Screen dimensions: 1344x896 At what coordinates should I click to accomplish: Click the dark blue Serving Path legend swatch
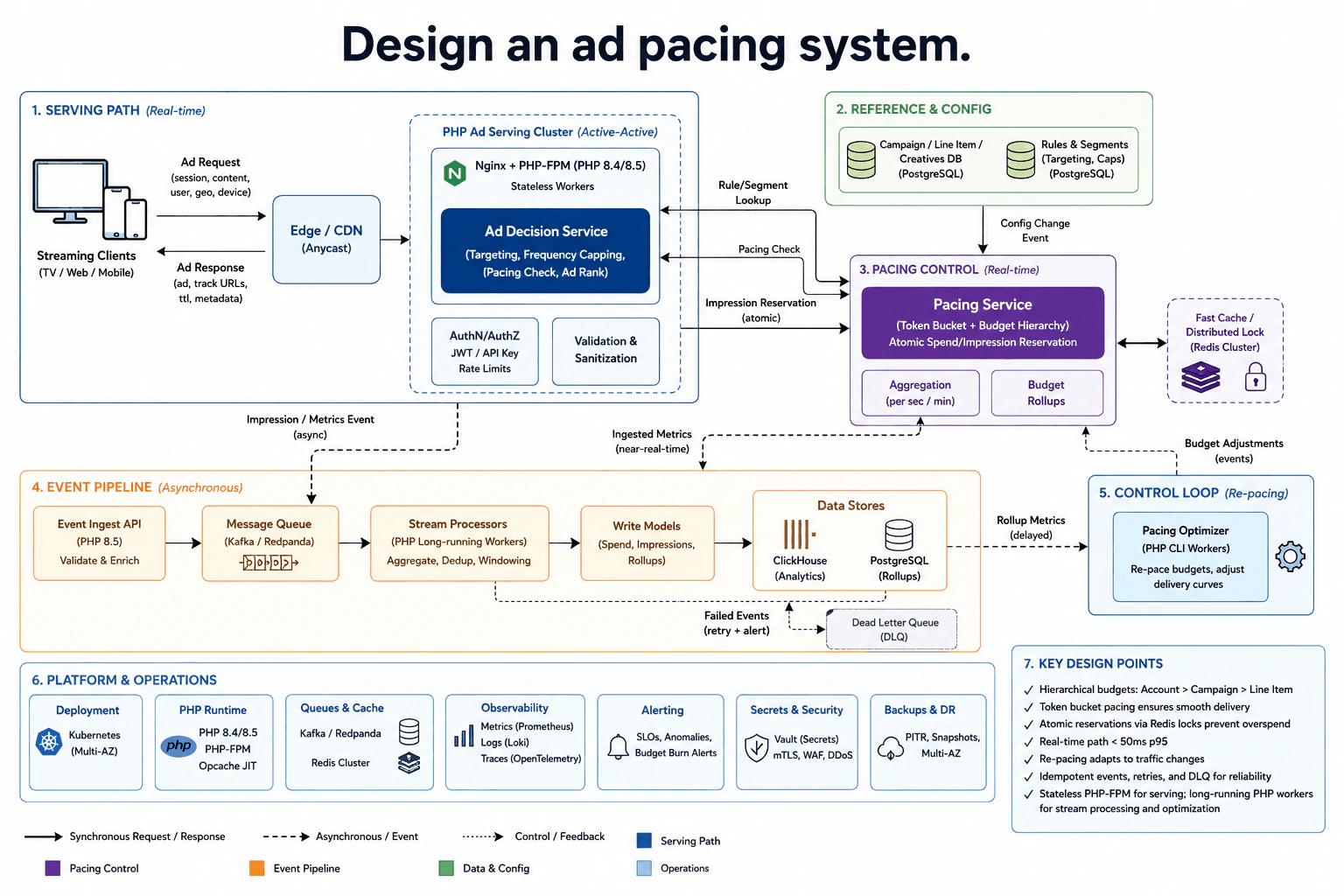(645, 841)
